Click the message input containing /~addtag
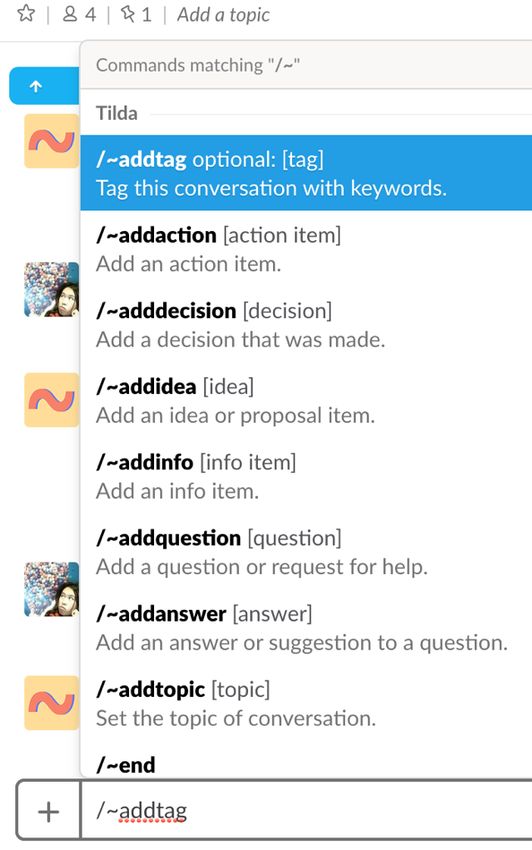This screenshot has height=850, width=532. click(x=306, y=811)
